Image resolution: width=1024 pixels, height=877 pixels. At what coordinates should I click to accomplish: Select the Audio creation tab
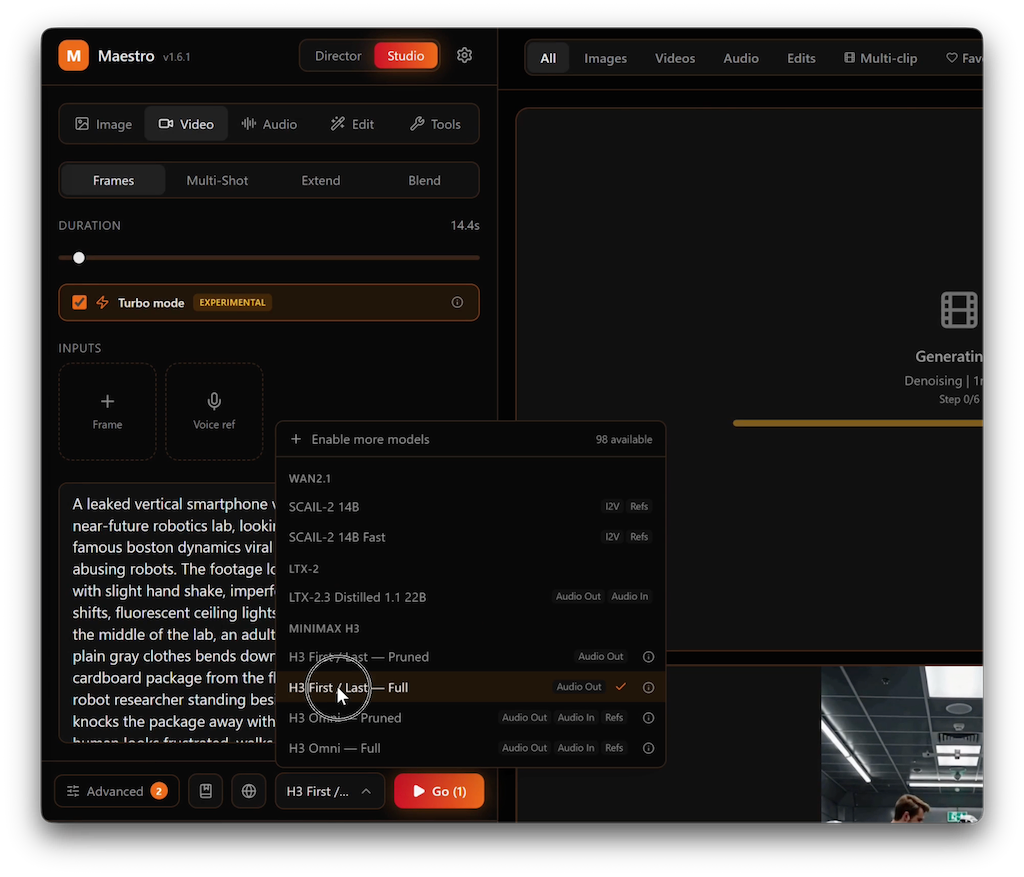tap(269, 124)
